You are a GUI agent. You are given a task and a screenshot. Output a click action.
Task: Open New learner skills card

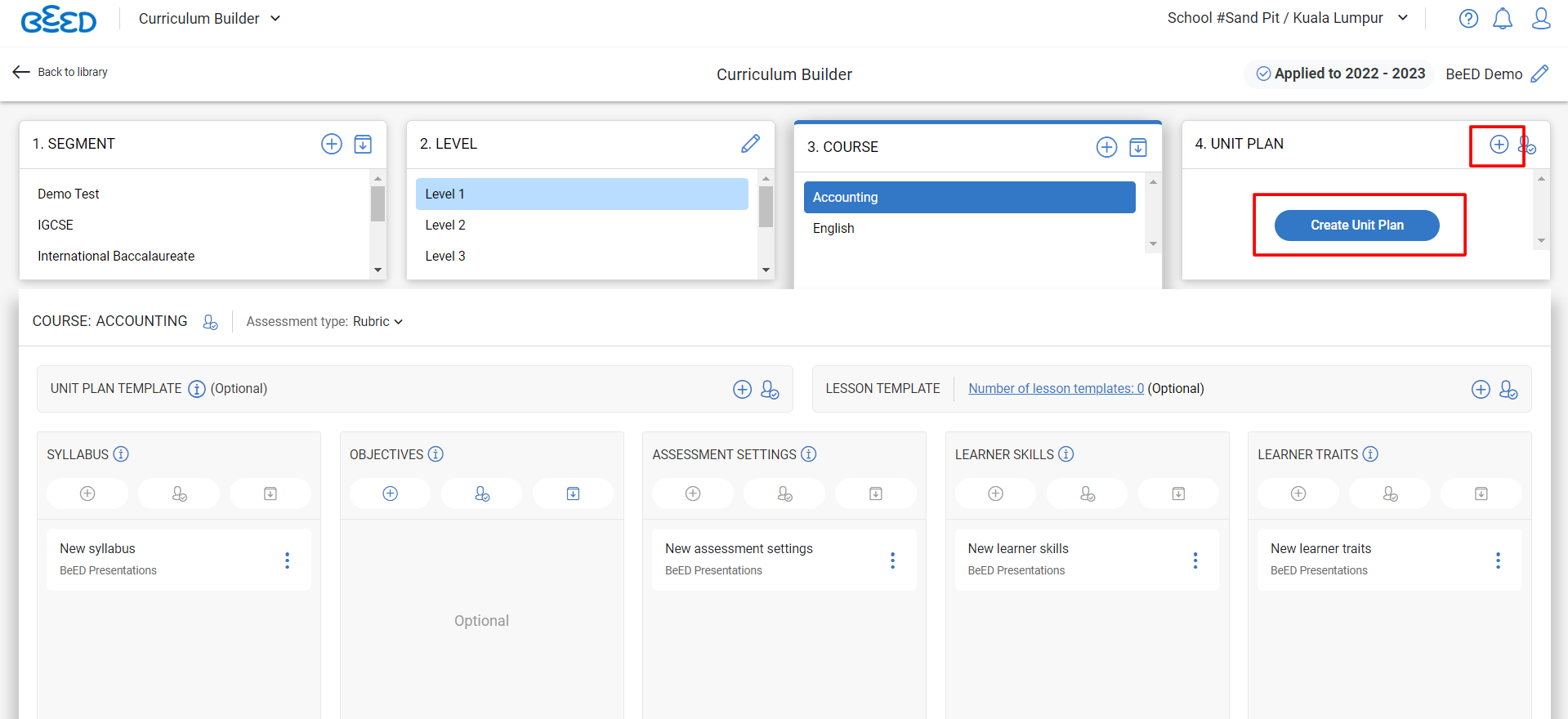point(1087,560)
